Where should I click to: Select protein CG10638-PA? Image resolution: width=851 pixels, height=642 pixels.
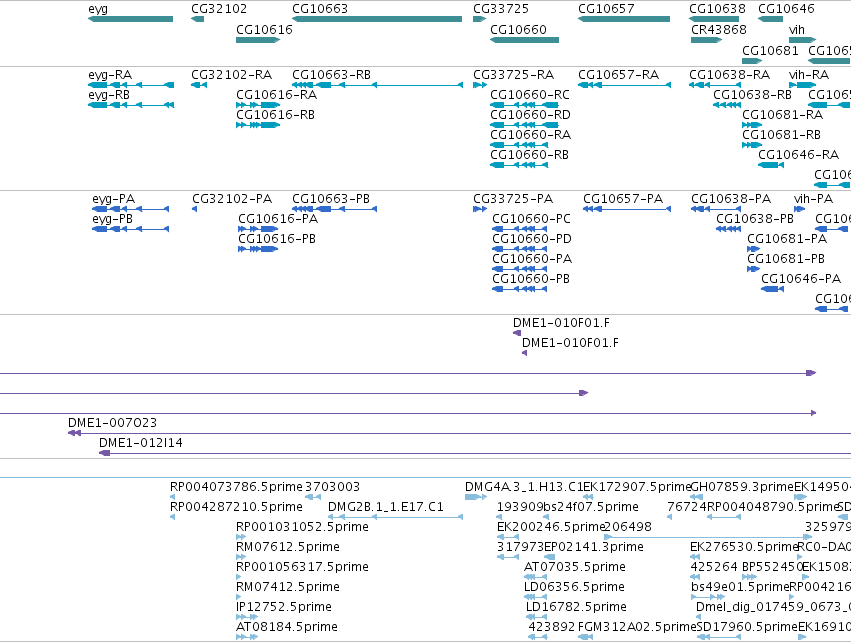pyautogui.click(x=716, y=209)
